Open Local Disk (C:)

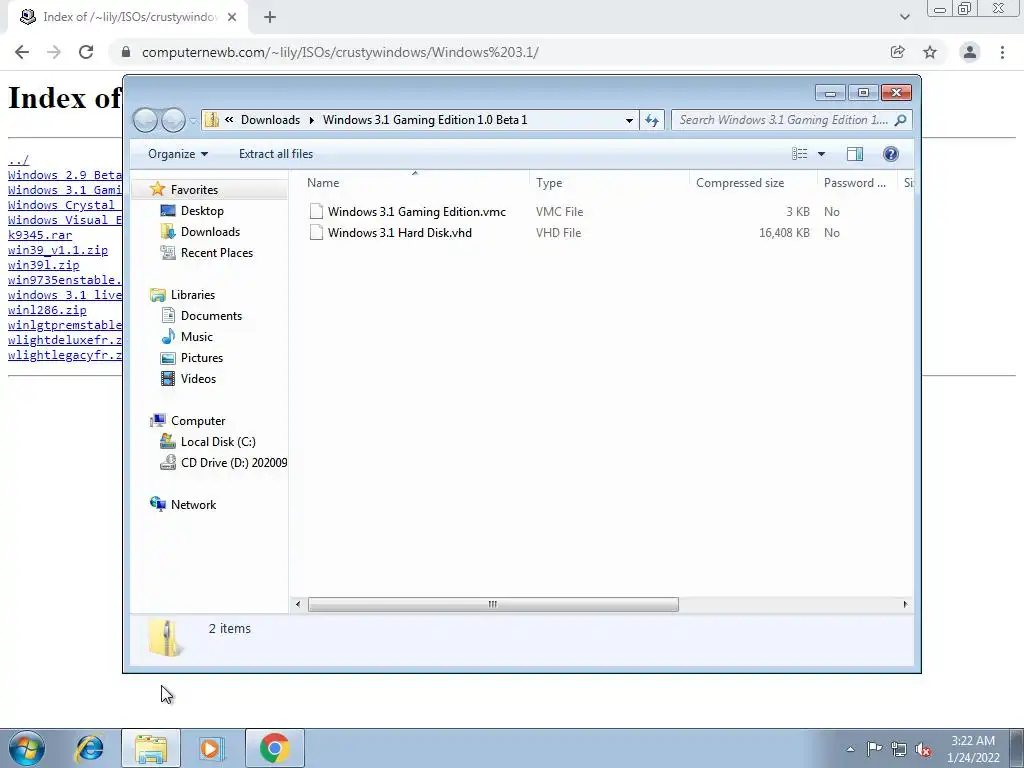(x=218, y=441)
